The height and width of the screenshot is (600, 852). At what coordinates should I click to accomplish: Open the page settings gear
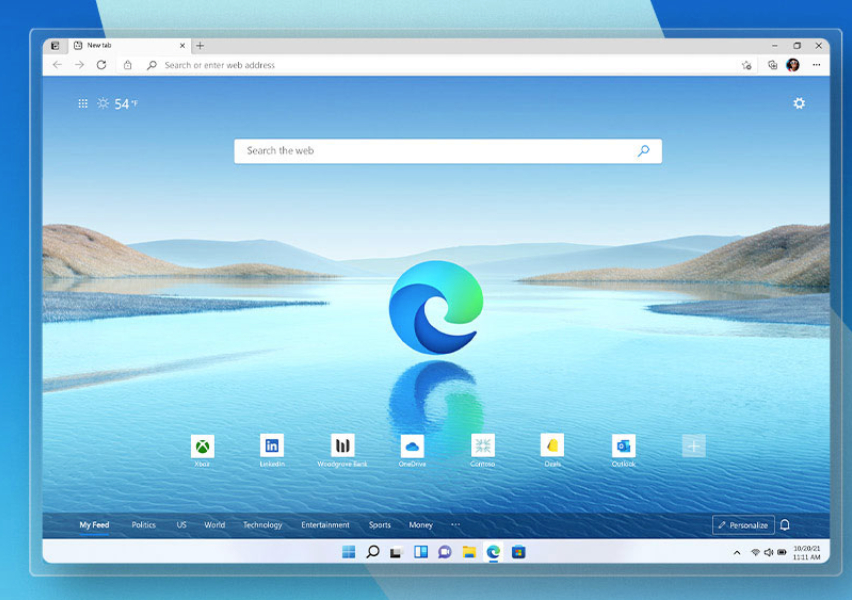[798, 102]
